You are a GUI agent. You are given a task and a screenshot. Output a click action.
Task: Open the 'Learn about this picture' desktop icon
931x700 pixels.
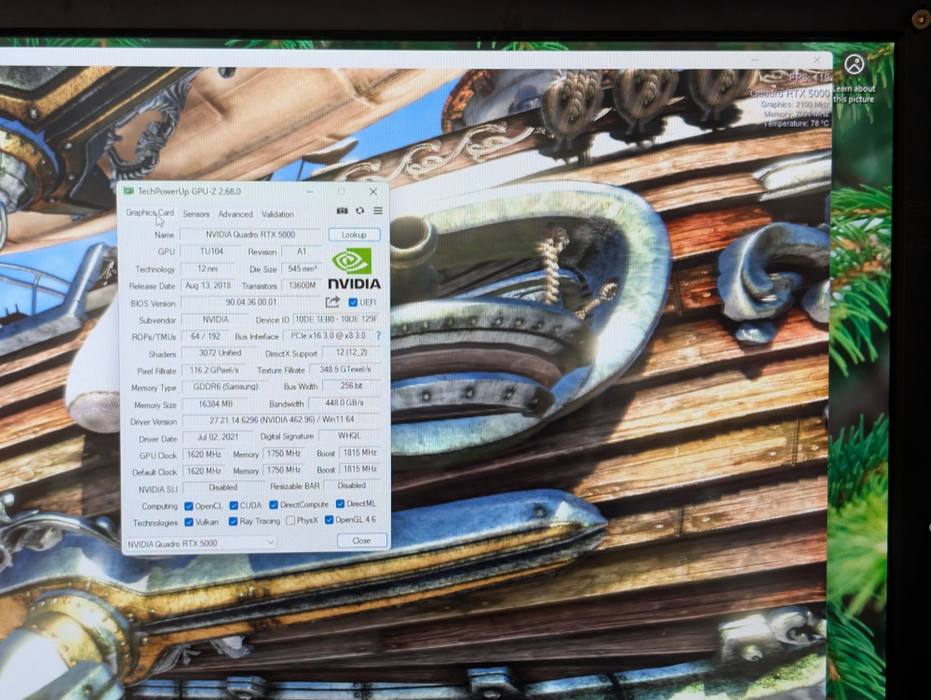pyautogui.click(x=854, y=80)
